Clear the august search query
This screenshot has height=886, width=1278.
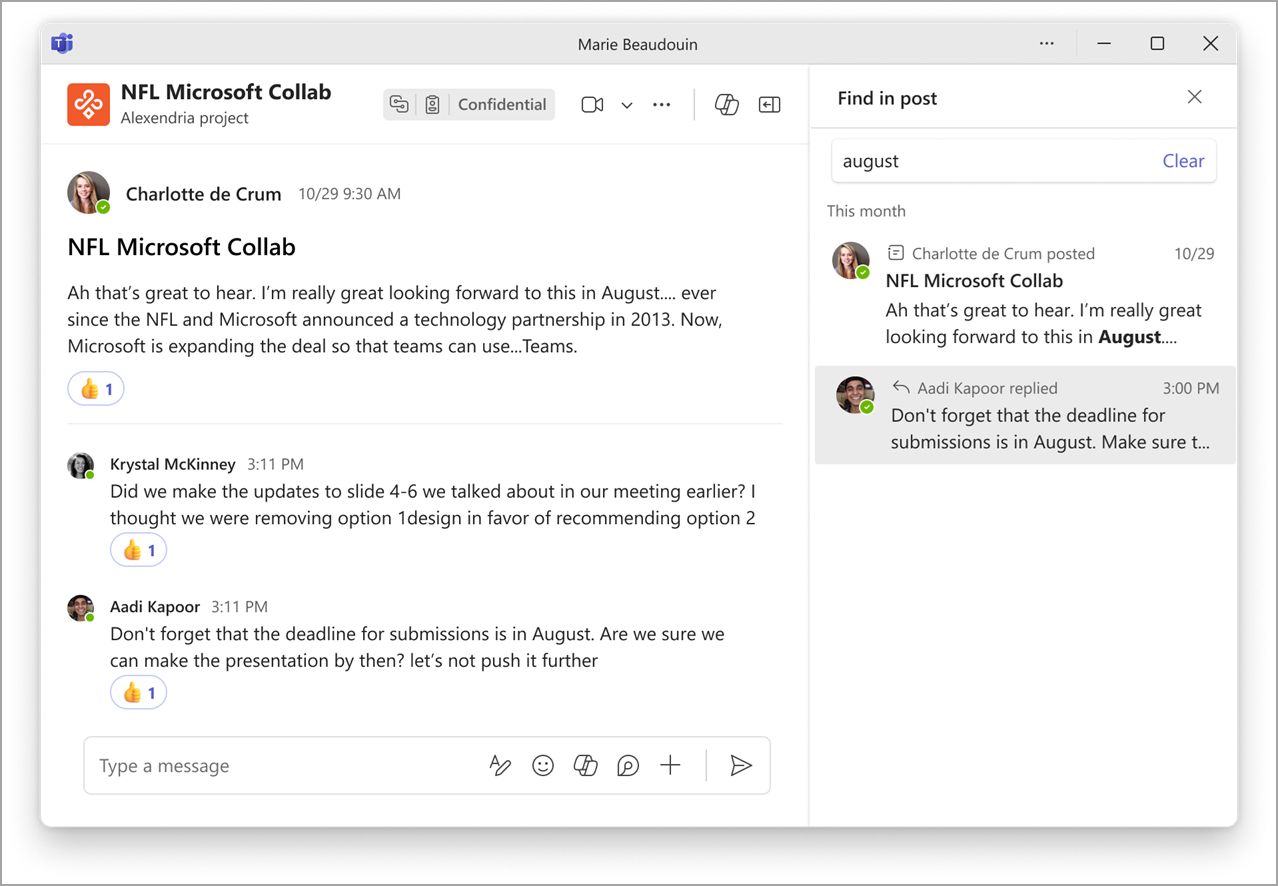1183,161
